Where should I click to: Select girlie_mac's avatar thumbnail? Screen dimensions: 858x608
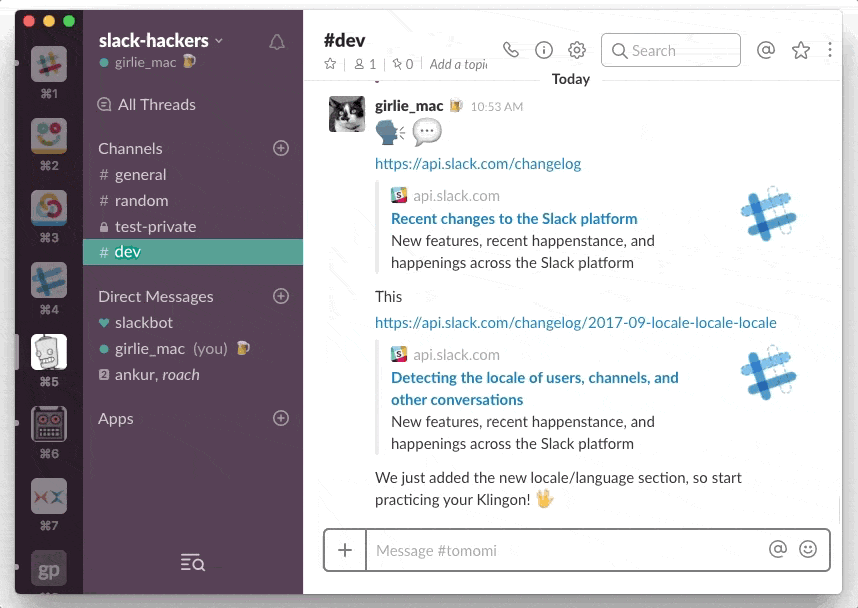click(x=349, y=113)
